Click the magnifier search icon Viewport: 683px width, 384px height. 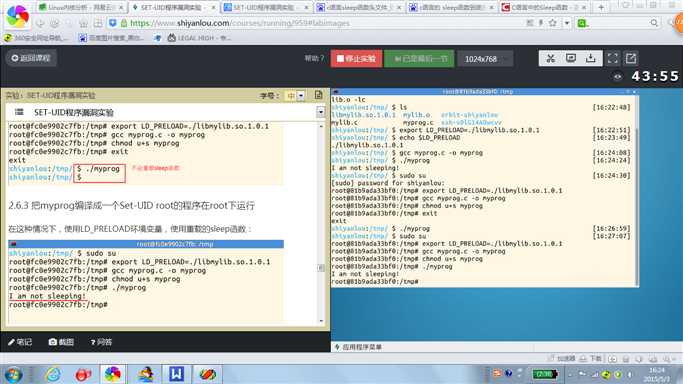(654, 23)
